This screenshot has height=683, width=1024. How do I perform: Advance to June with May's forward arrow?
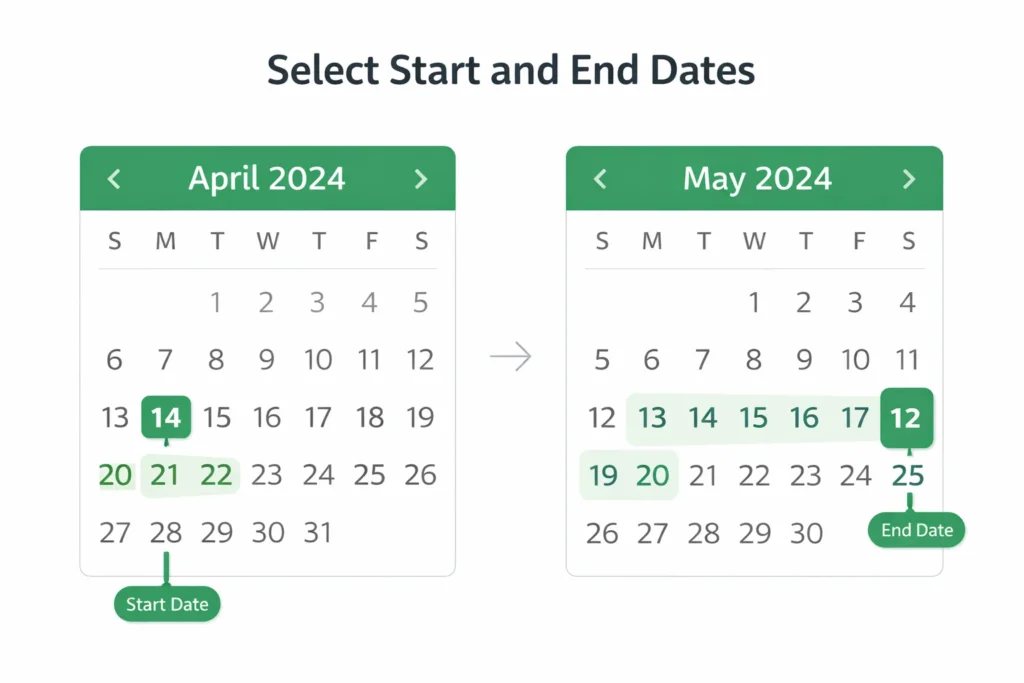click(909, 178)
